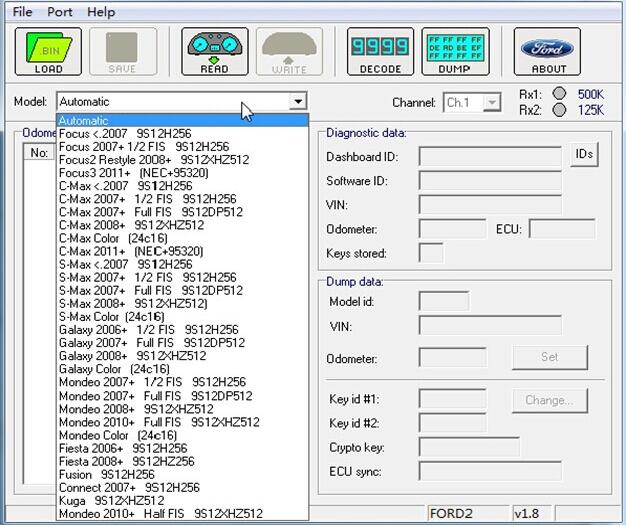Choose C-Max Color (24c16)
Screen dimensions: 626x527
(182, 238)
